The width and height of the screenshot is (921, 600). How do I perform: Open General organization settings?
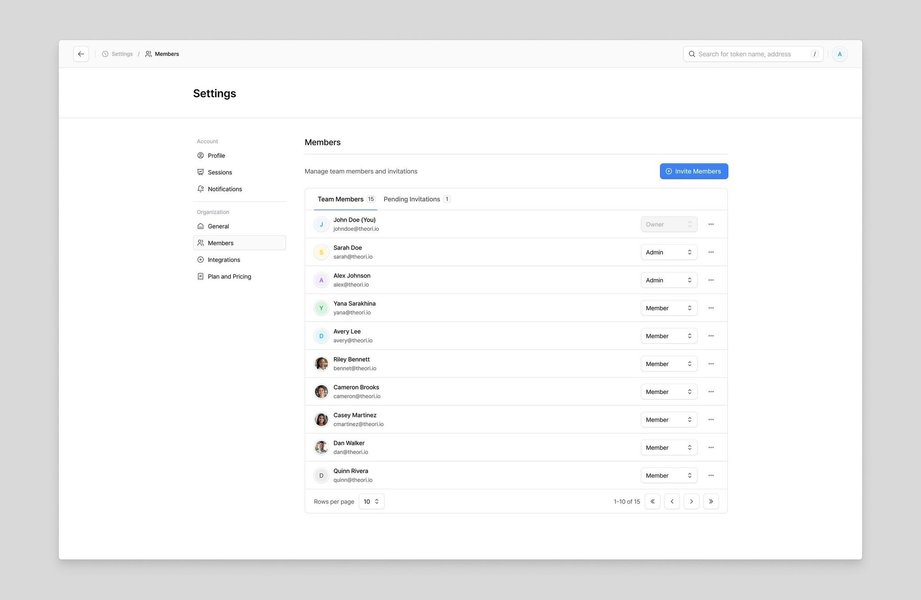point(240,226)
